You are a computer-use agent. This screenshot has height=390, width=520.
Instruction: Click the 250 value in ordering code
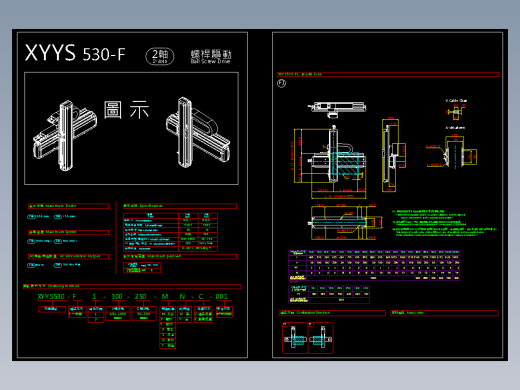tap(140, 297)
